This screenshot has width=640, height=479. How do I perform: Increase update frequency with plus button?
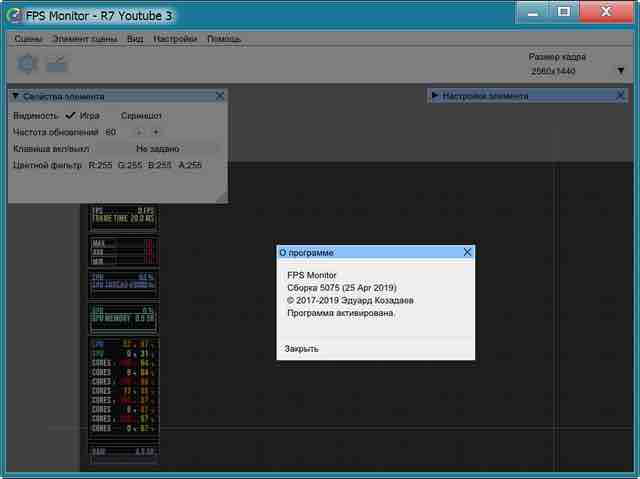(x=156, y=132)
